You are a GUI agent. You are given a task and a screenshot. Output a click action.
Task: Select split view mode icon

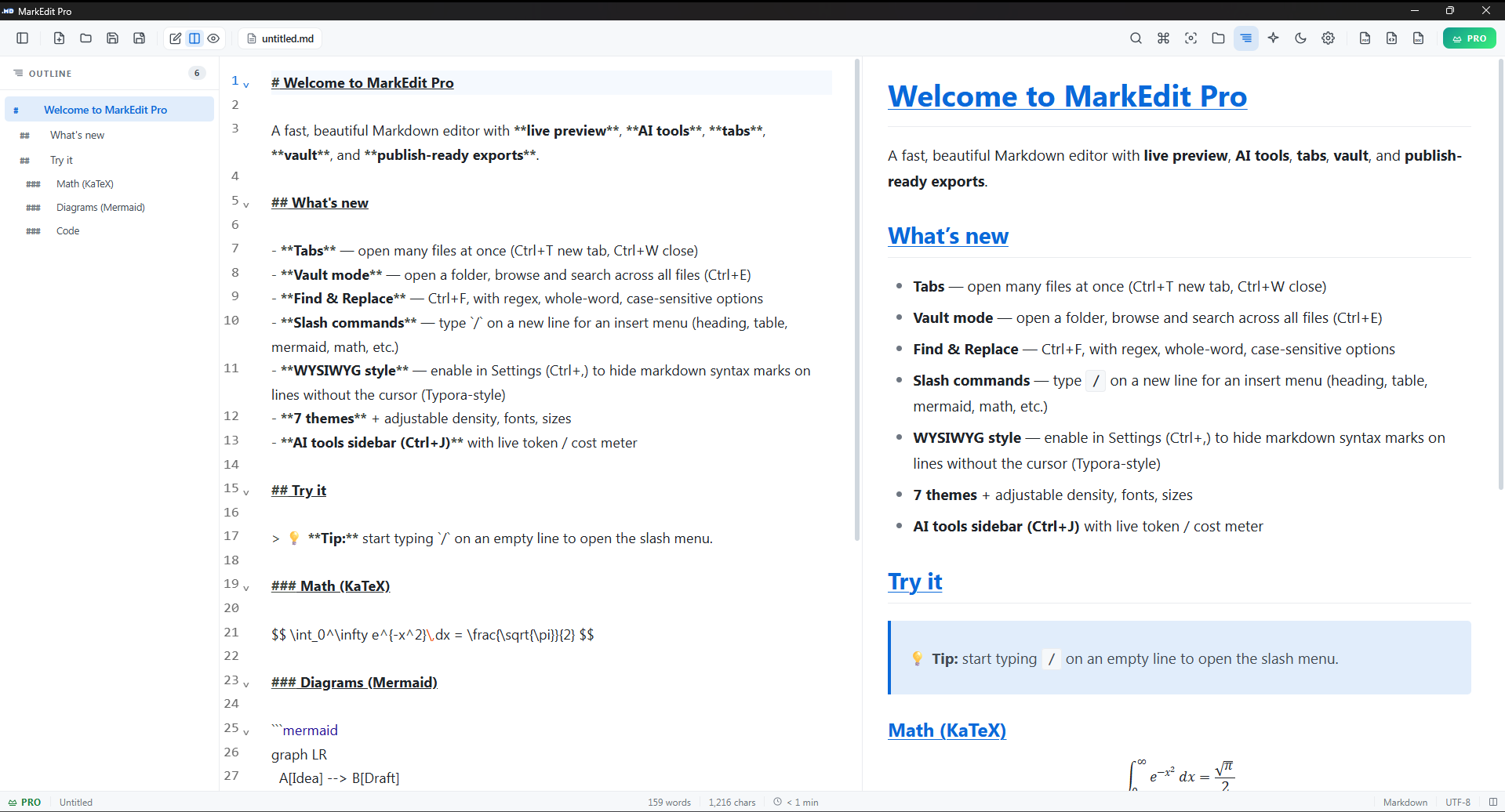click(194, 38)
